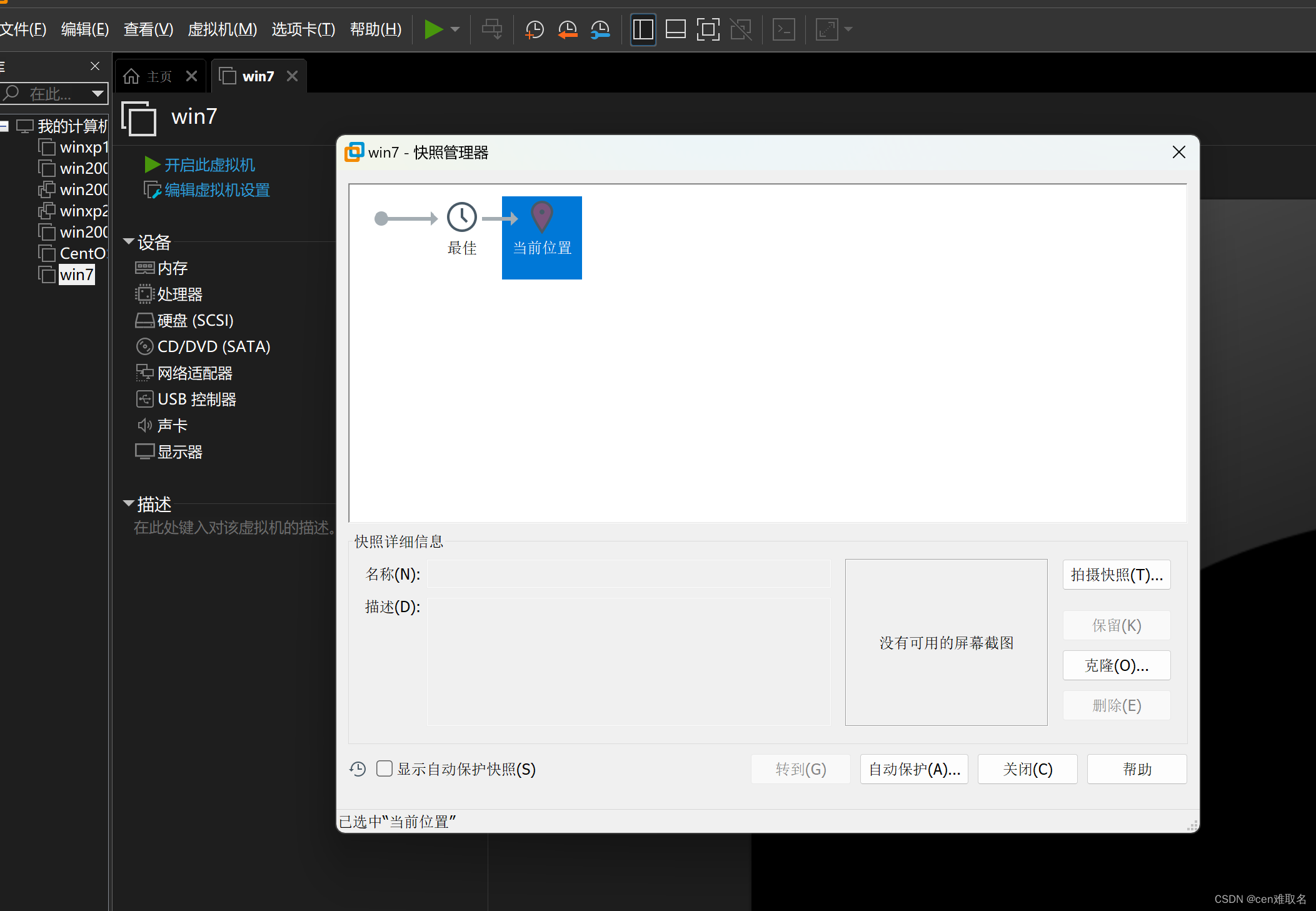Screen dimensions: 1316x911
Task: Switch to the 主页 tab
Action: [x=159, y=76]
